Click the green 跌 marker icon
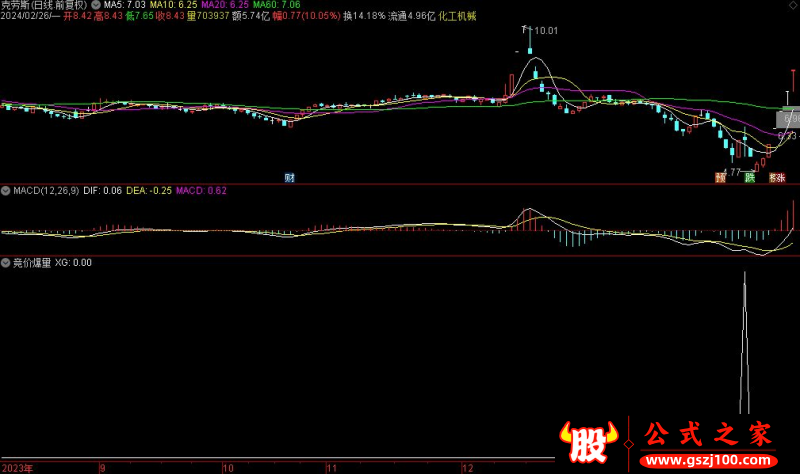Screen dimensions: 800x474 (x=749, y=178)
